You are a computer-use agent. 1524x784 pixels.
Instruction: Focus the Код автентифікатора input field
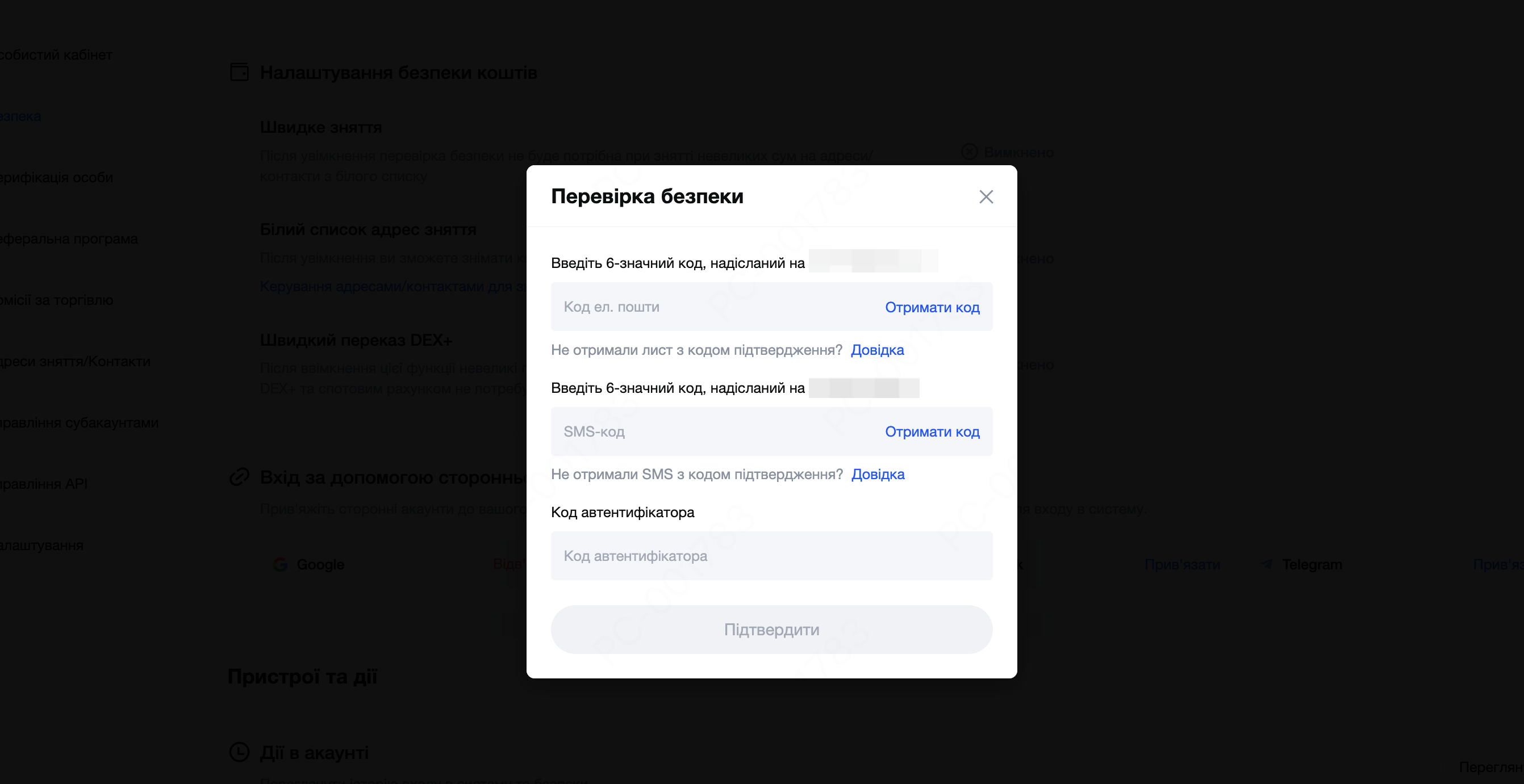pyautogui.click(x=771, y=556)
